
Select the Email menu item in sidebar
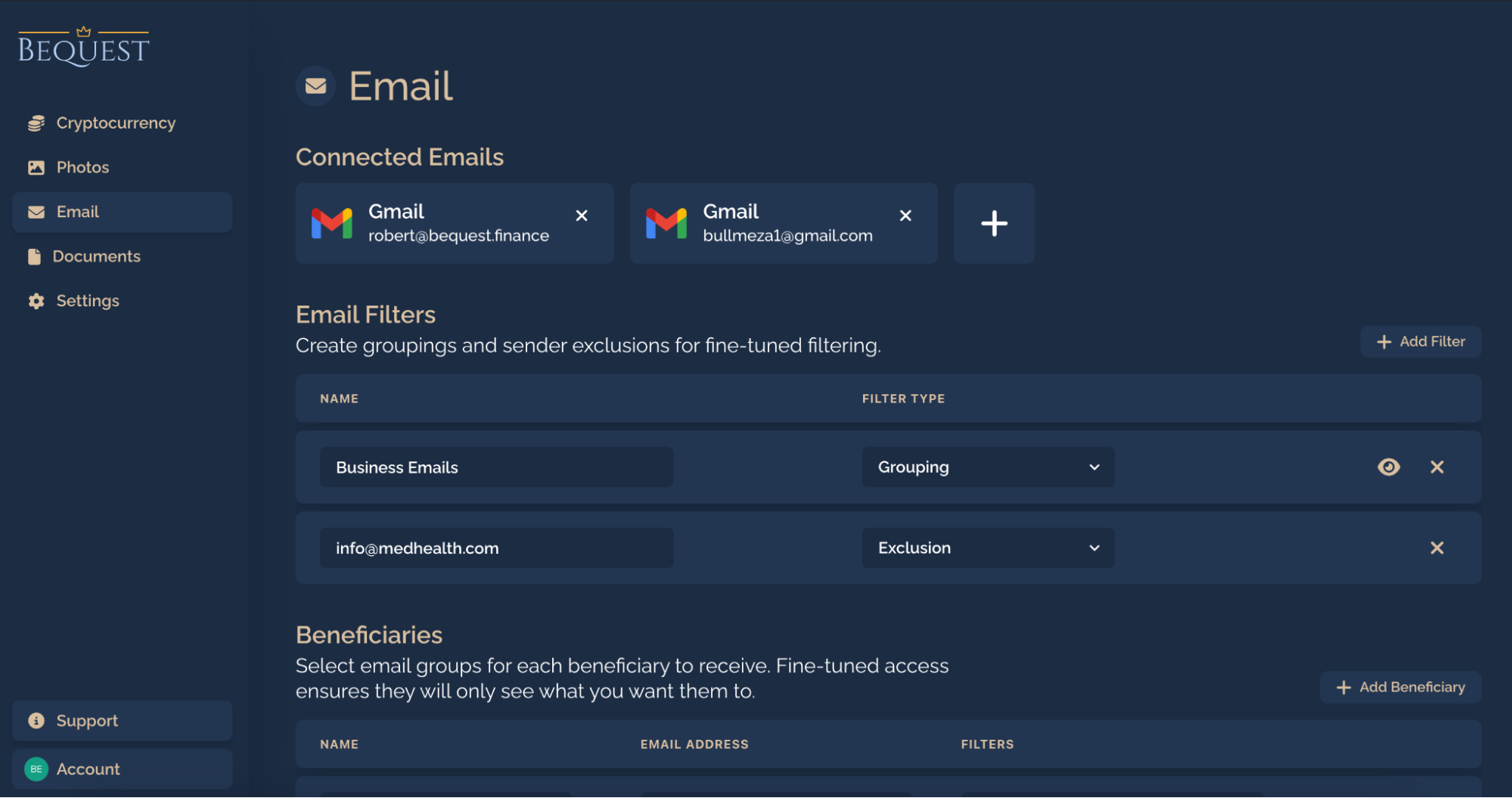click(78, 212)
